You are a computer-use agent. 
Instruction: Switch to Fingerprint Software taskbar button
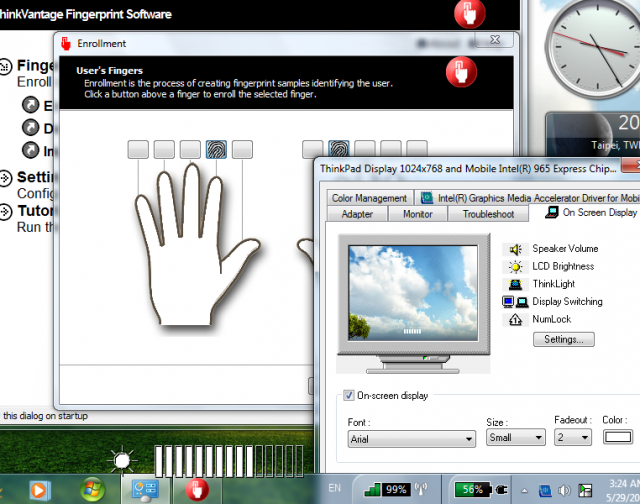click(x=197, y=489)
